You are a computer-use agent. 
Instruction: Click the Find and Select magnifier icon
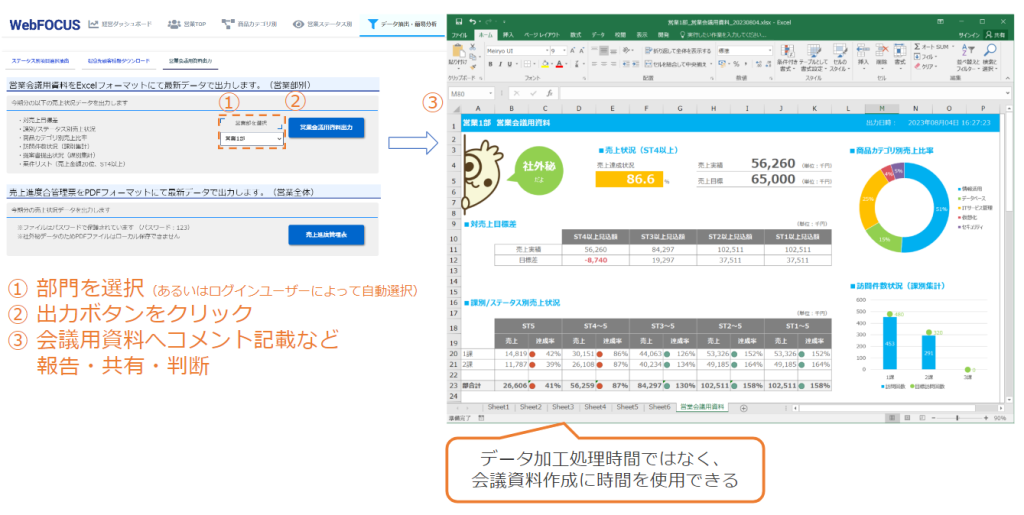(989, 53)
